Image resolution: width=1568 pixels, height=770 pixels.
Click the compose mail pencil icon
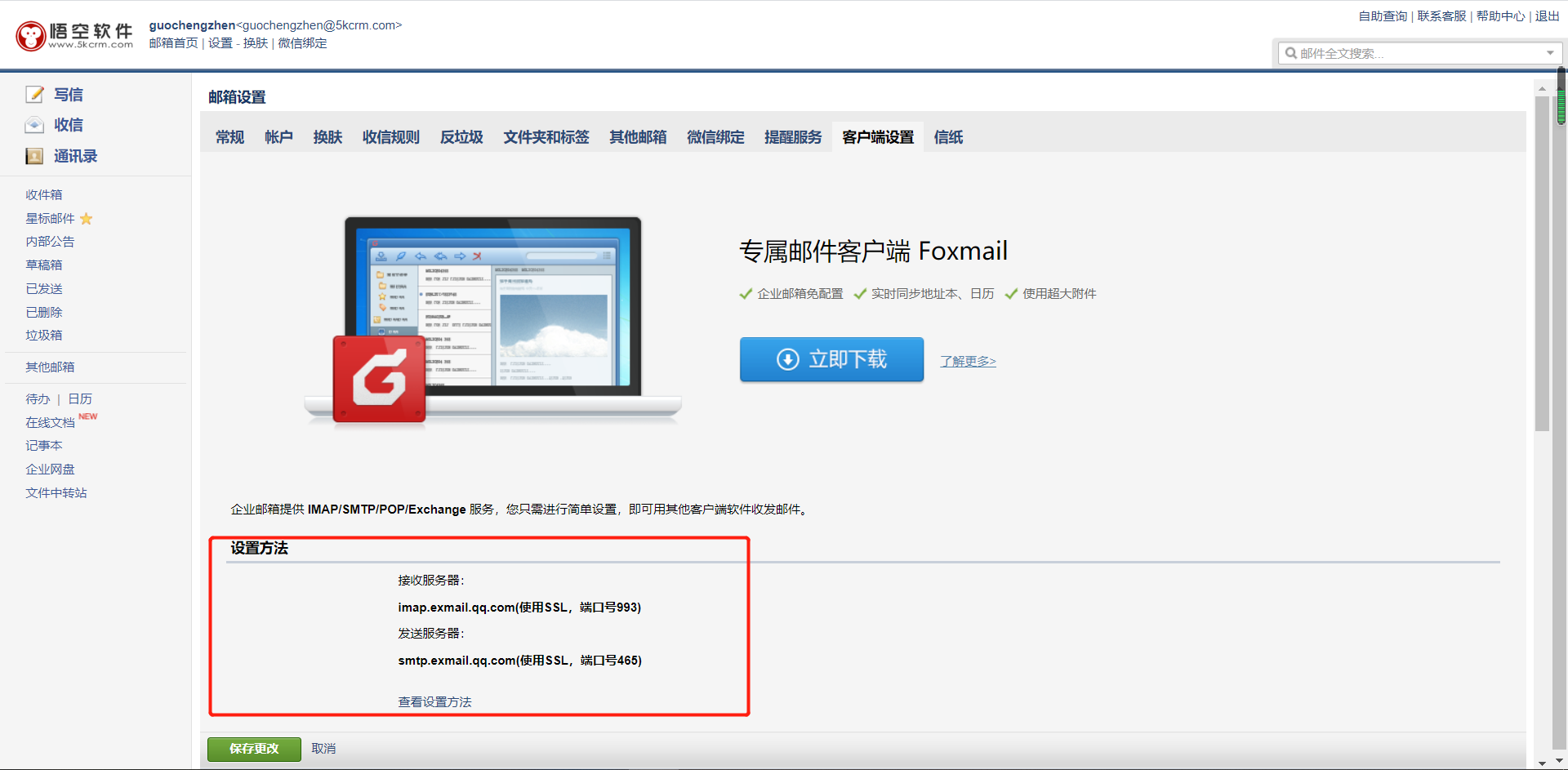pyautogui.click(x=34, y=95)
